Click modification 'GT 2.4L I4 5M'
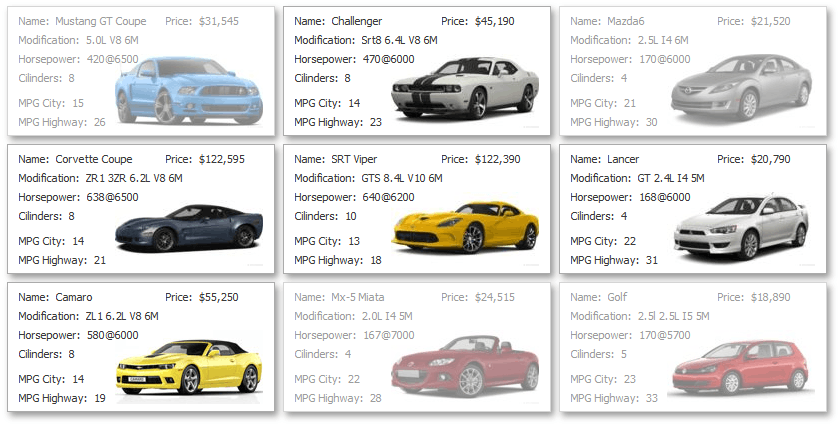The width and height of the screenshot is (840, 426). pyautogui.click(x=671, y=178)
